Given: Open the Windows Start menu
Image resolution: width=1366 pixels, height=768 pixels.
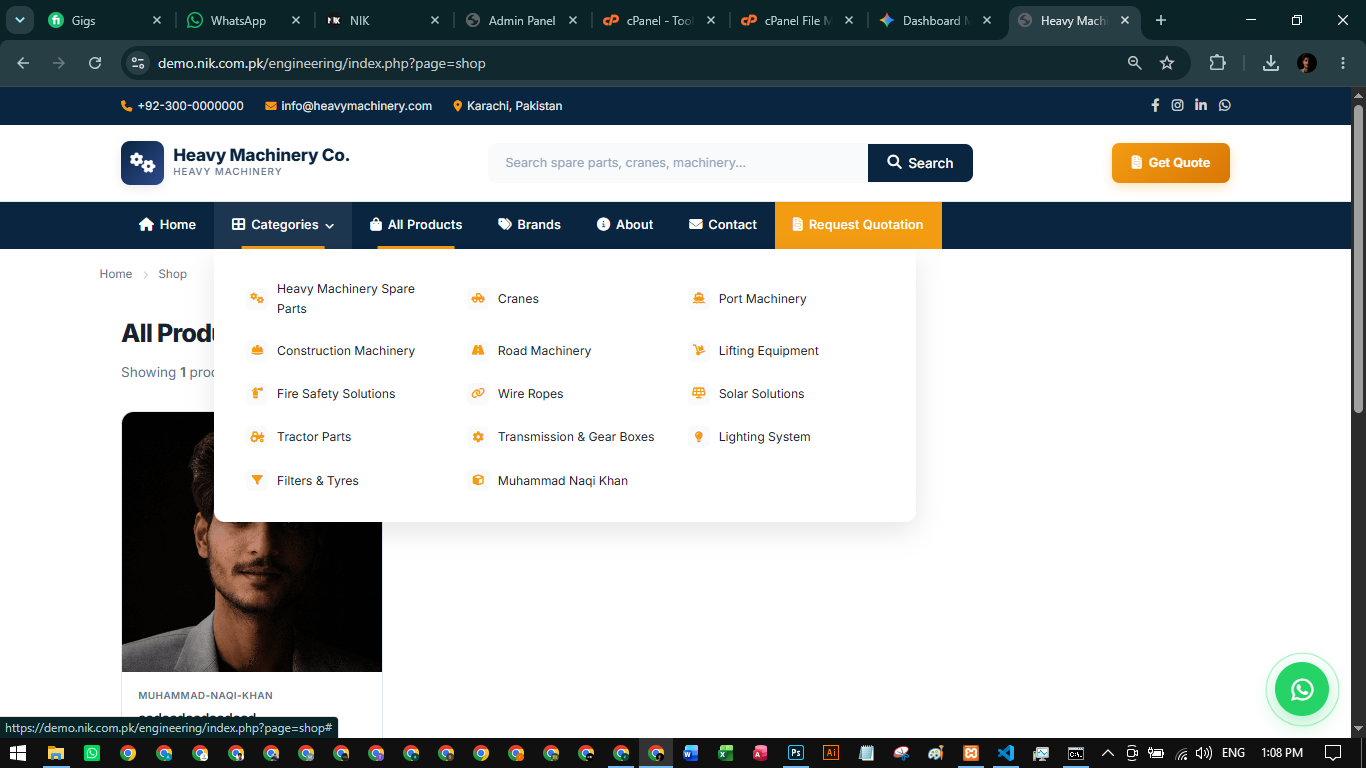Looking at the screenshot, I should [18, 753].
